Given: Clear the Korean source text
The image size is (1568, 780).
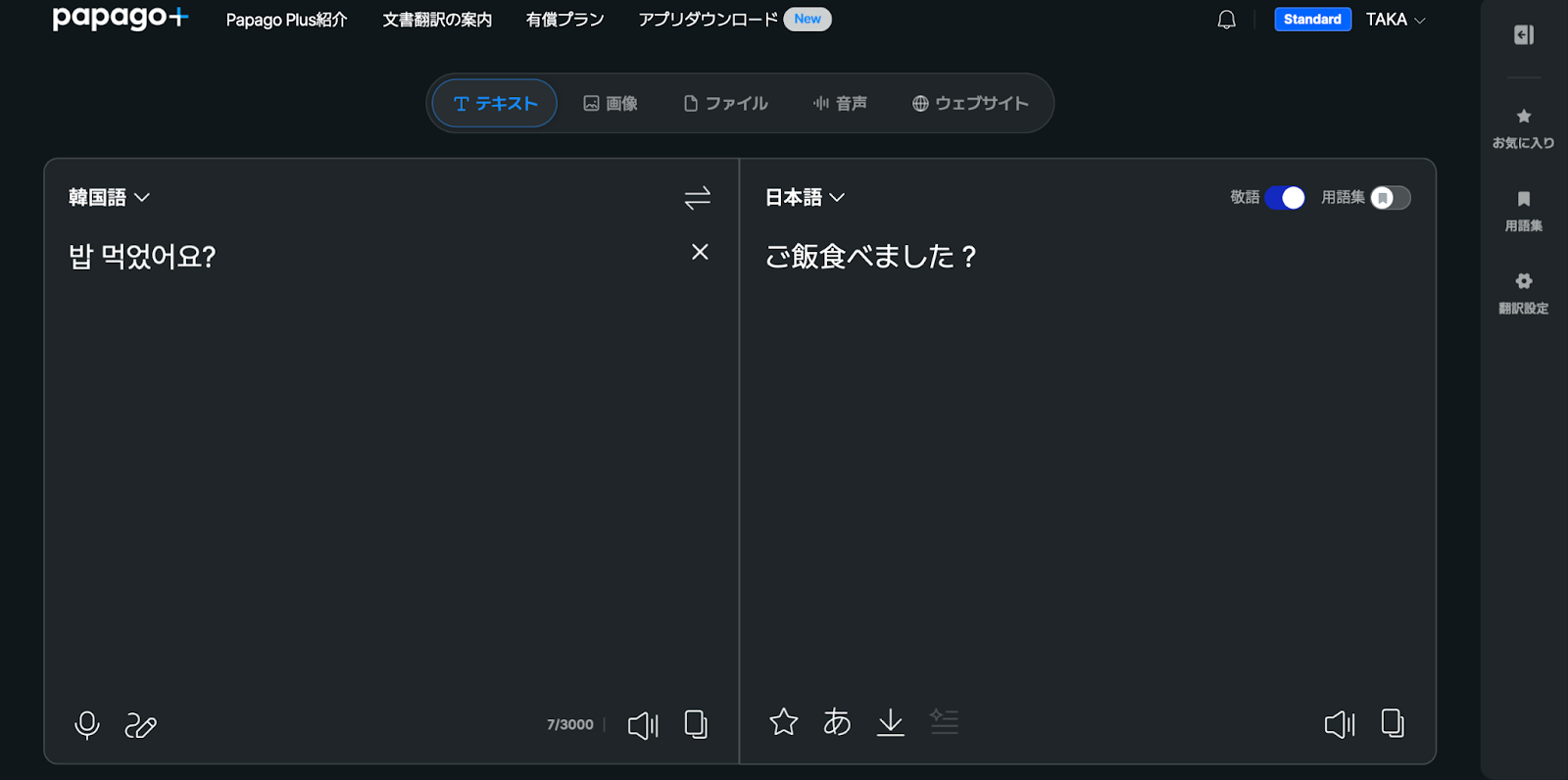Looking at the screenshot, I should [x=700, y=252].
